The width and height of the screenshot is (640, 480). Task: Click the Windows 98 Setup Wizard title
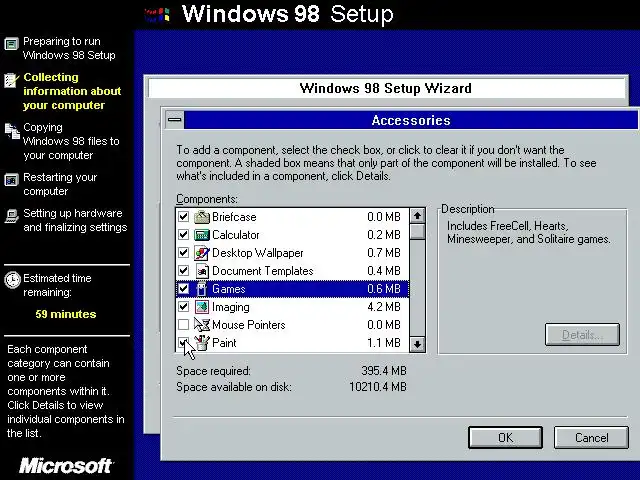[385, 88]
